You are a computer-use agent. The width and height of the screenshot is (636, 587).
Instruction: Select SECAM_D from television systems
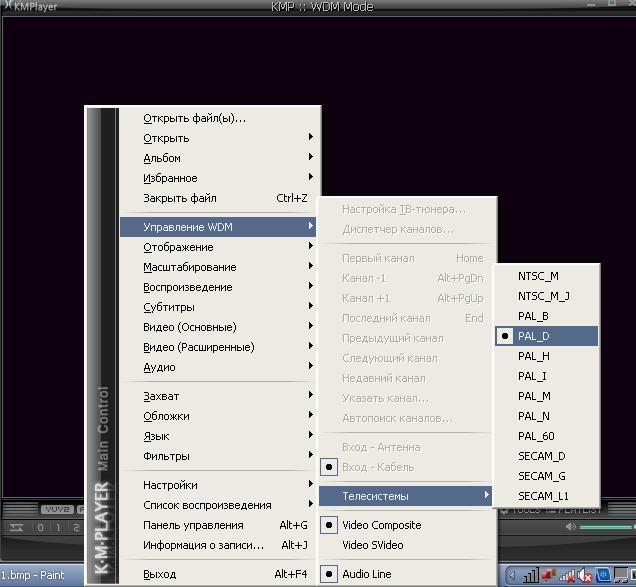pos(541,456)
